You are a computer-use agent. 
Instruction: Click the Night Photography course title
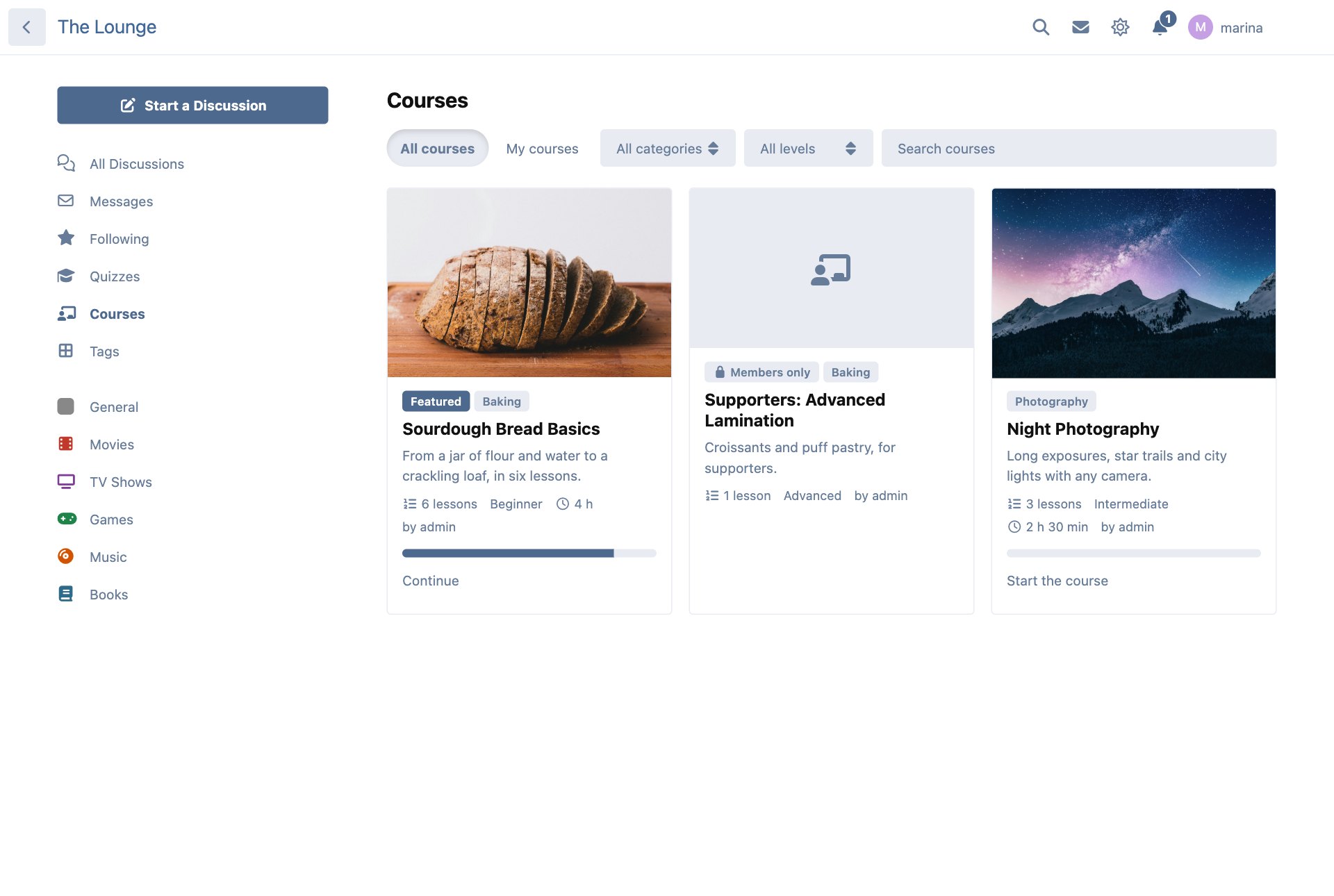(x=1082, y=429)
